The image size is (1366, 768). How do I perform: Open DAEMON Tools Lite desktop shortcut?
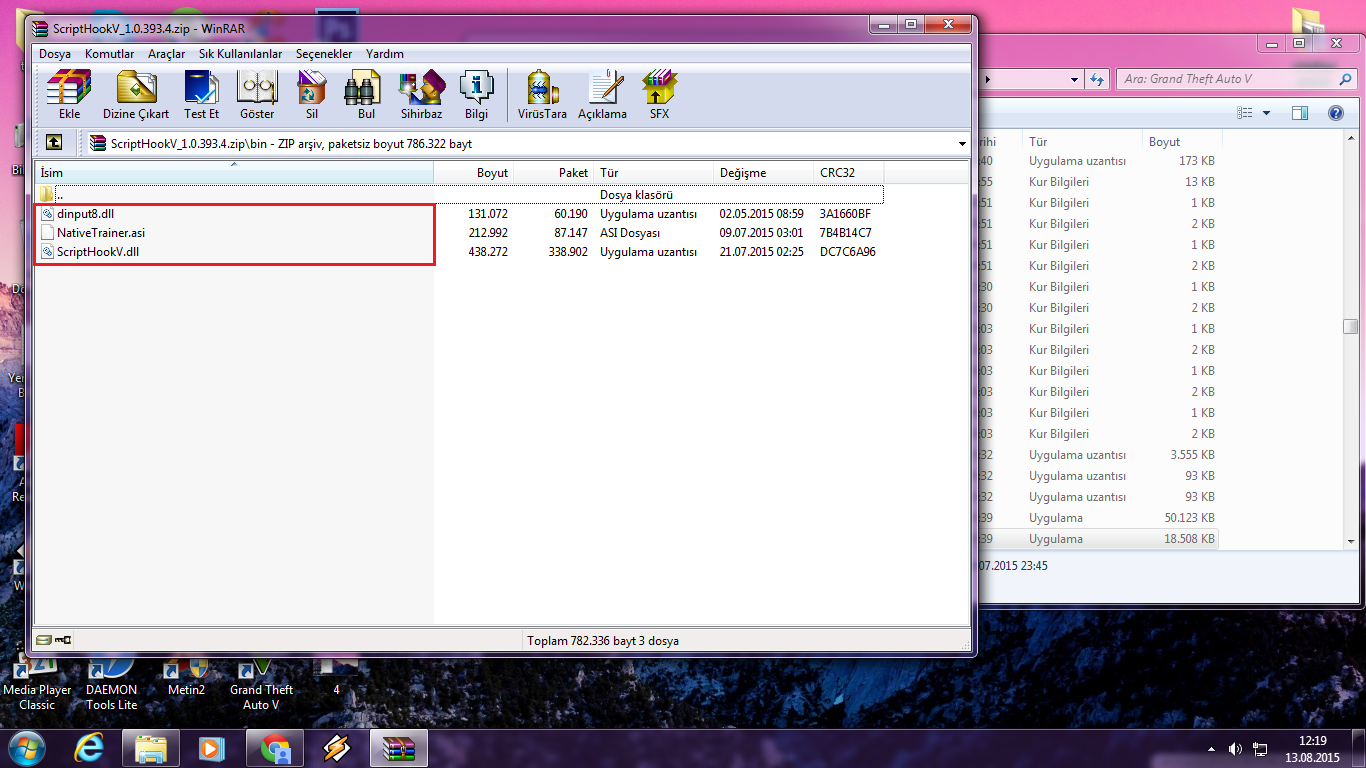pyautogui.click(x=111, y=684)
